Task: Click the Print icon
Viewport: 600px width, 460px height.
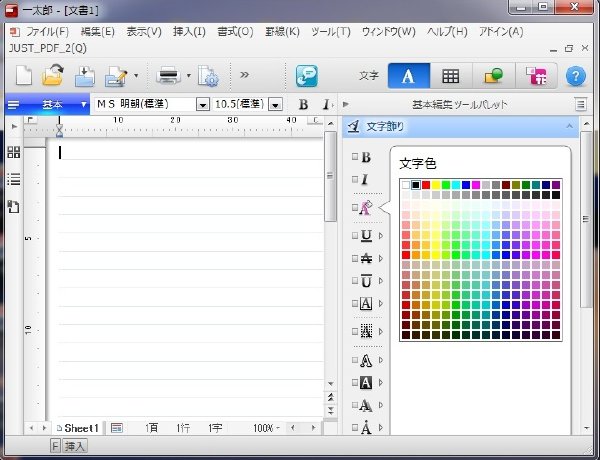Action: coord(168,75)
